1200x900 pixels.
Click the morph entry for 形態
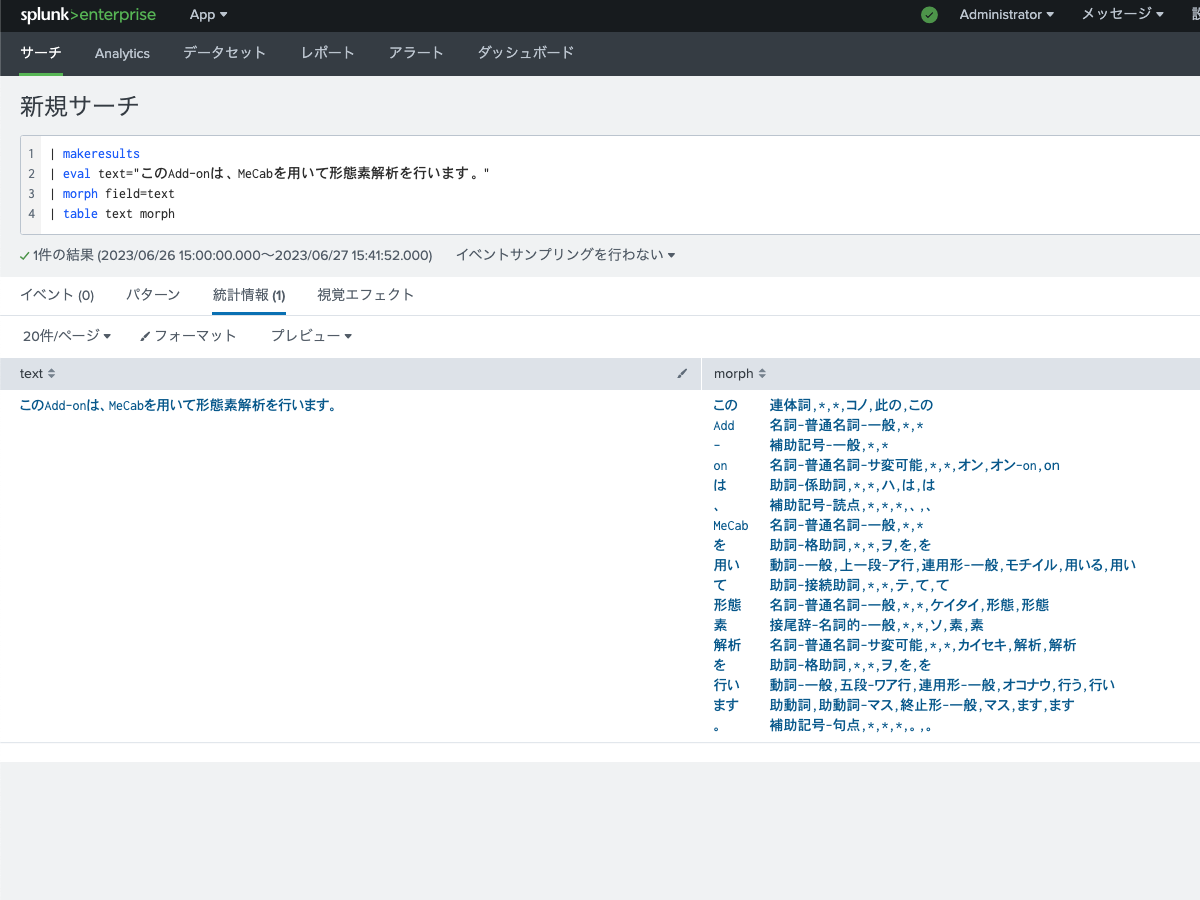pyautogui.click(x=881, y=605)
